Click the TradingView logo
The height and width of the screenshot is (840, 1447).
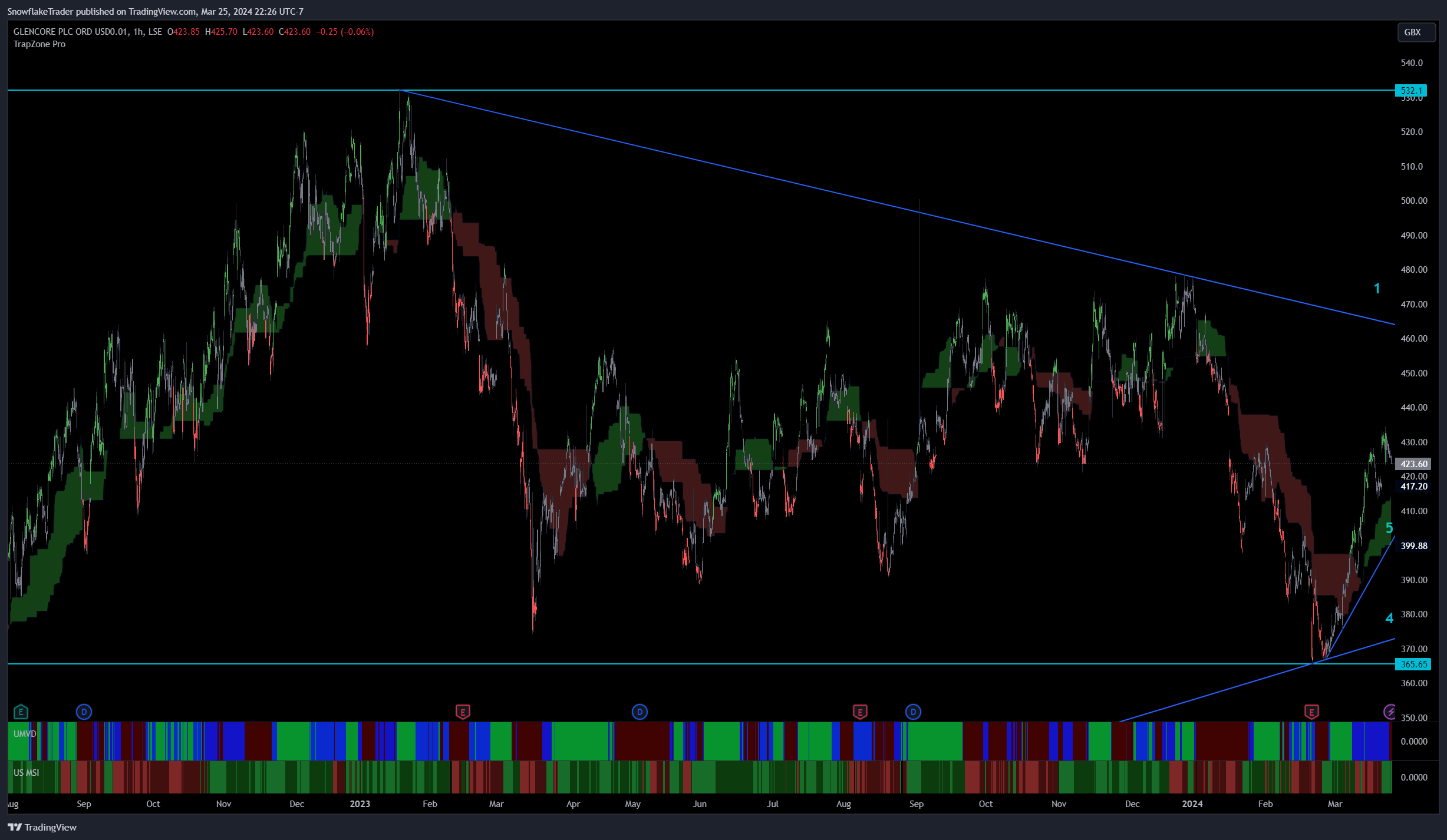[42, 827]
